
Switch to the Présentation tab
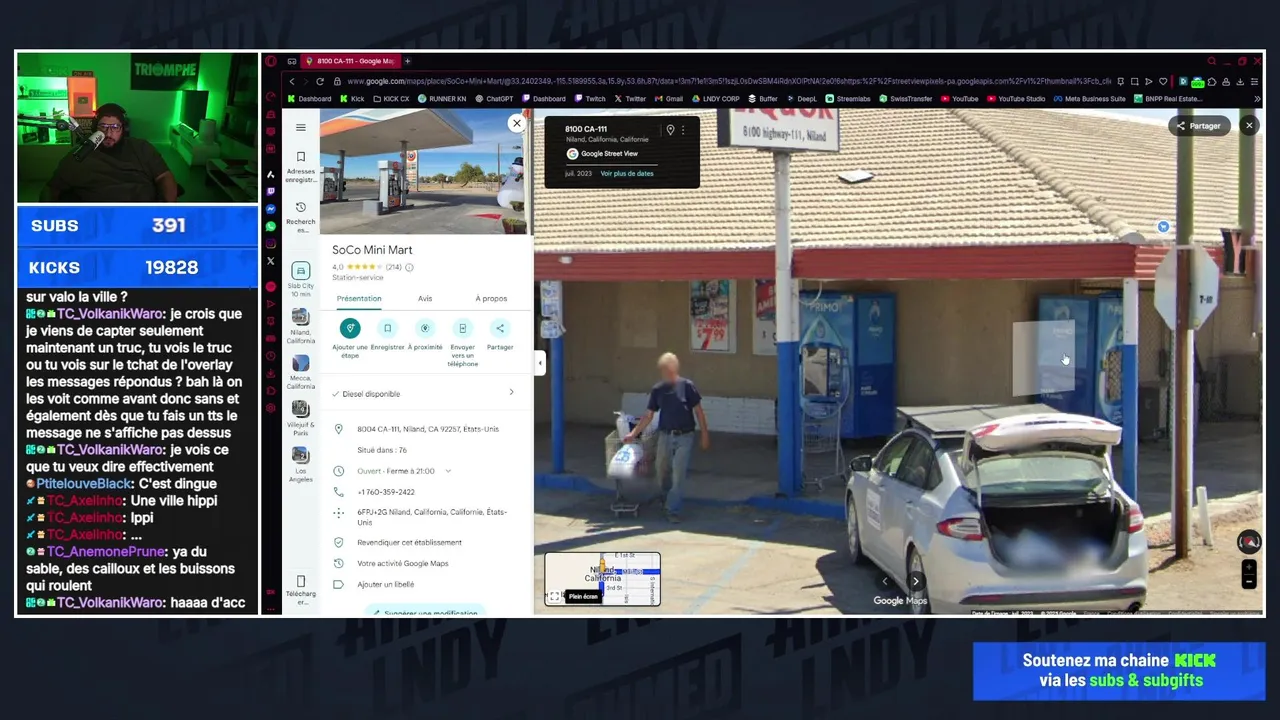click(359, 298)
